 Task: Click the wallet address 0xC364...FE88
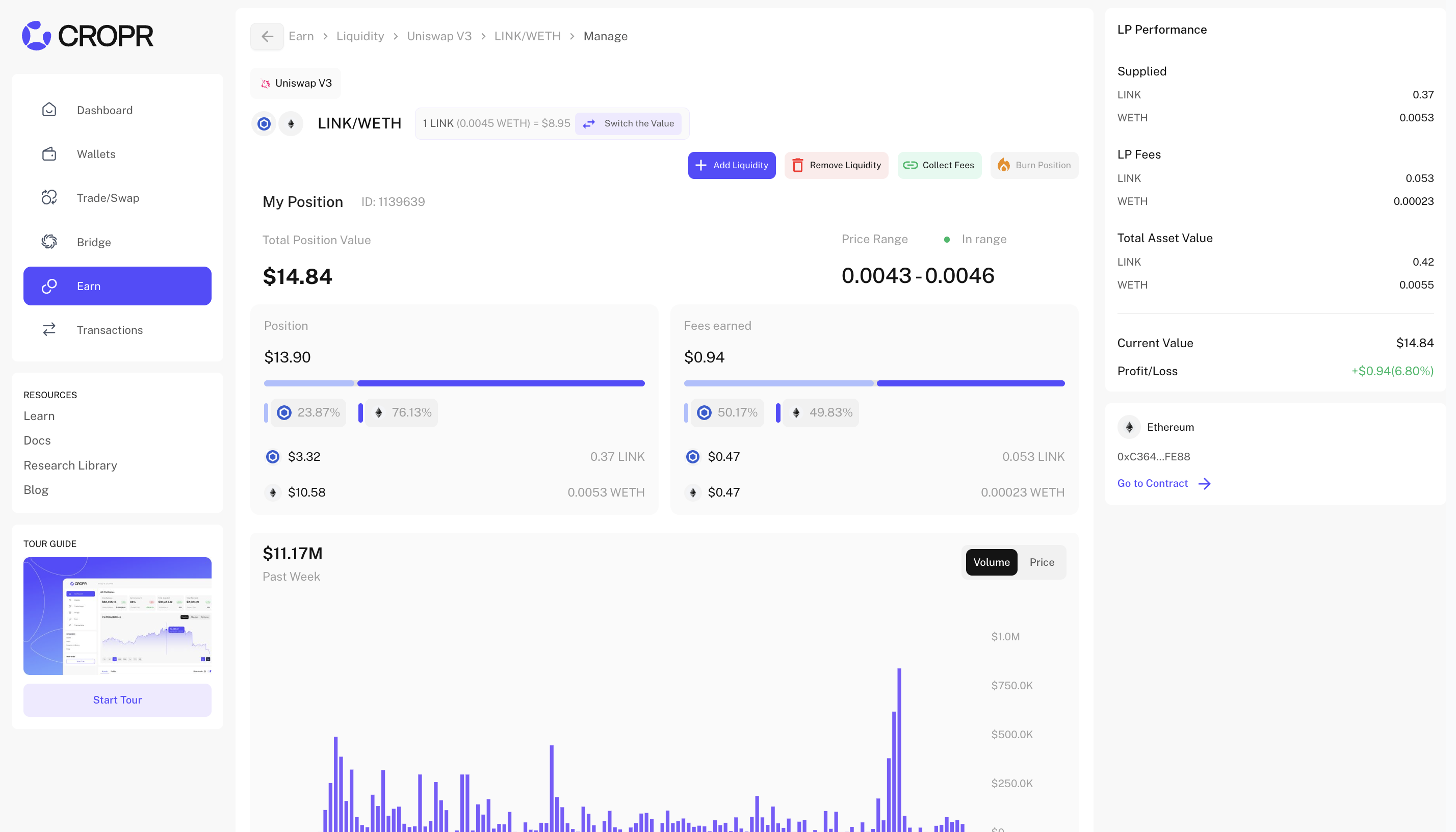pos(1154,457)
